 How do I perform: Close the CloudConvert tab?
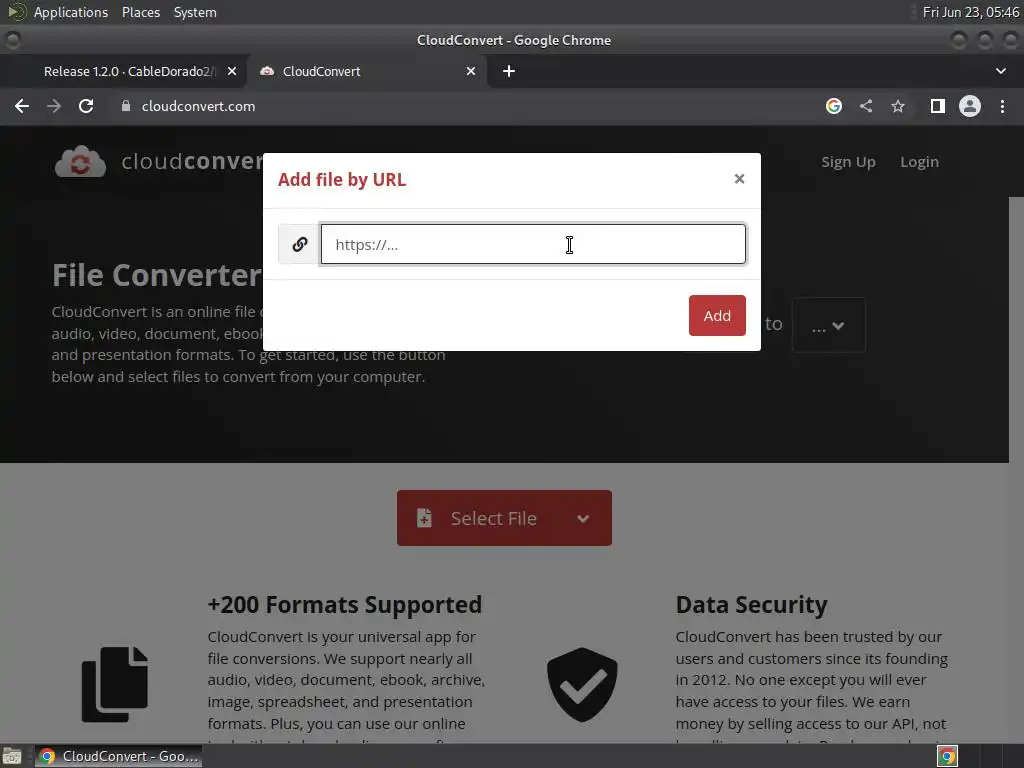(471, 71)
